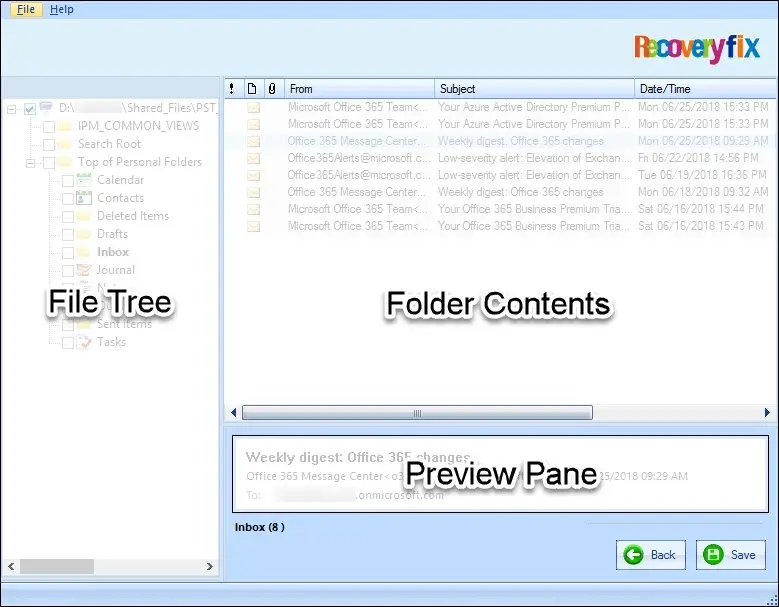Sort by the importance column header icon
The image size is (779, 607).
pyautogui.click(x=232, y=89)
